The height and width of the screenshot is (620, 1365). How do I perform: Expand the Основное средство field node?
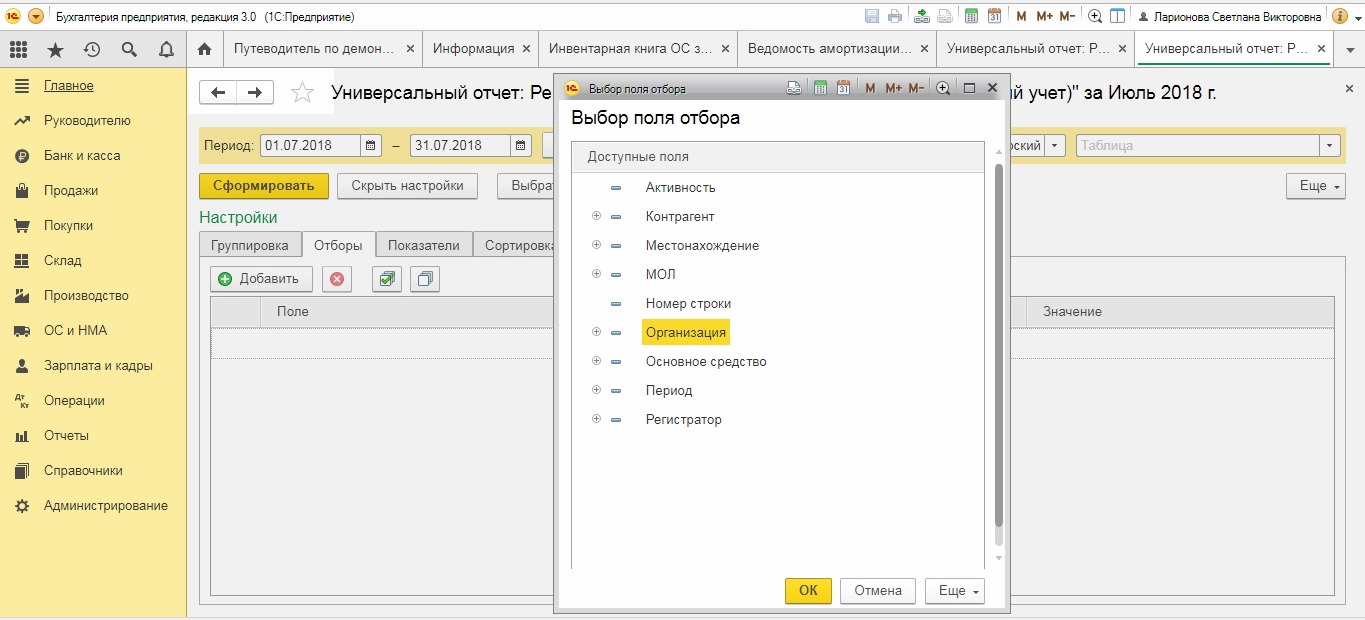596,361
